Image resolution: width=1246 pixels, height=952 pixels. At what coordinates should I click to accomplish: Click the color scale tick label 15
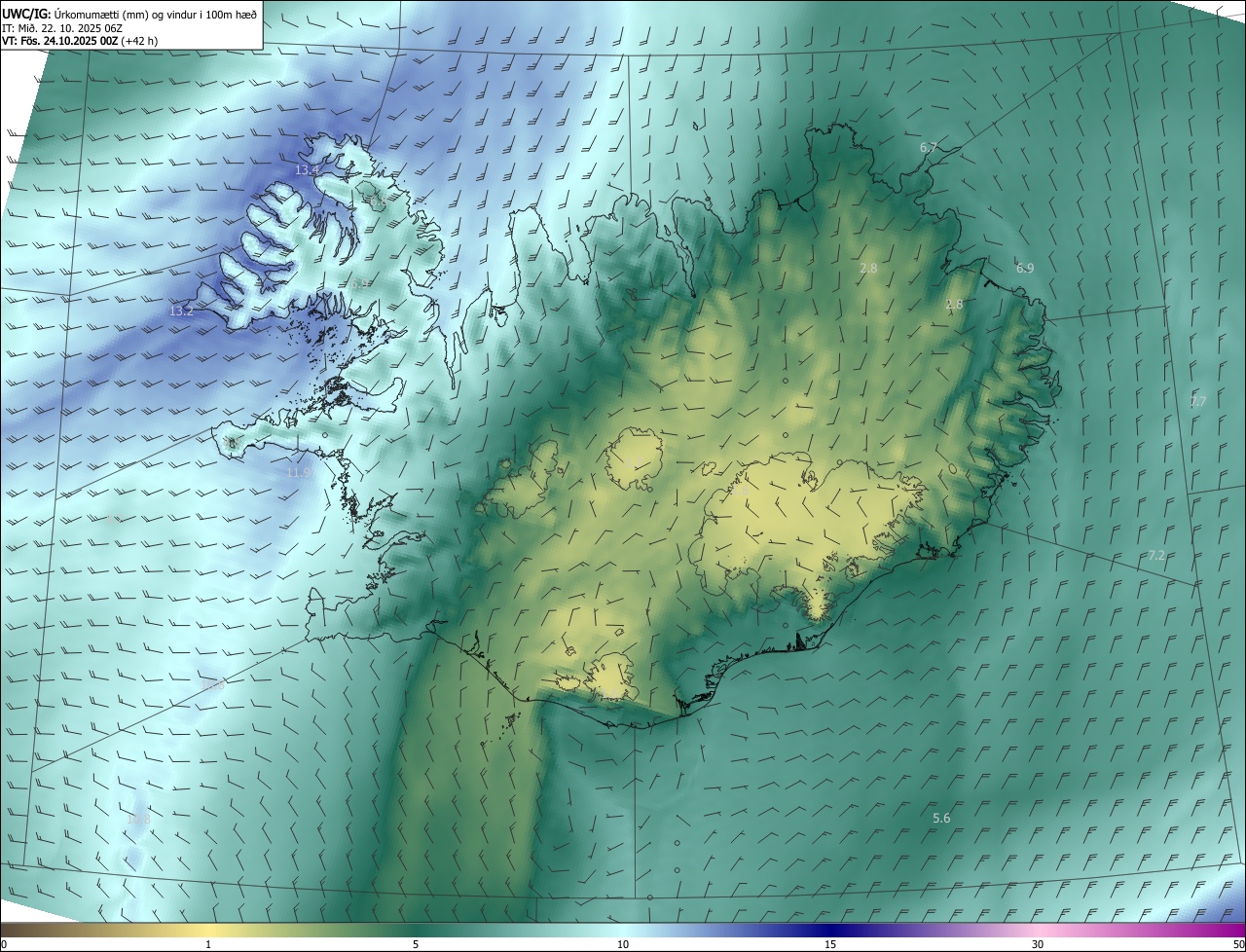pos(830,944)
